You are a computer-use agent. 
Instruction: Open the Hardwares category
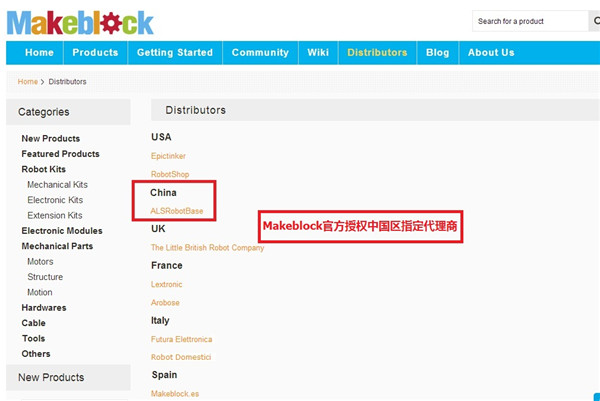(x=44, y=308)
